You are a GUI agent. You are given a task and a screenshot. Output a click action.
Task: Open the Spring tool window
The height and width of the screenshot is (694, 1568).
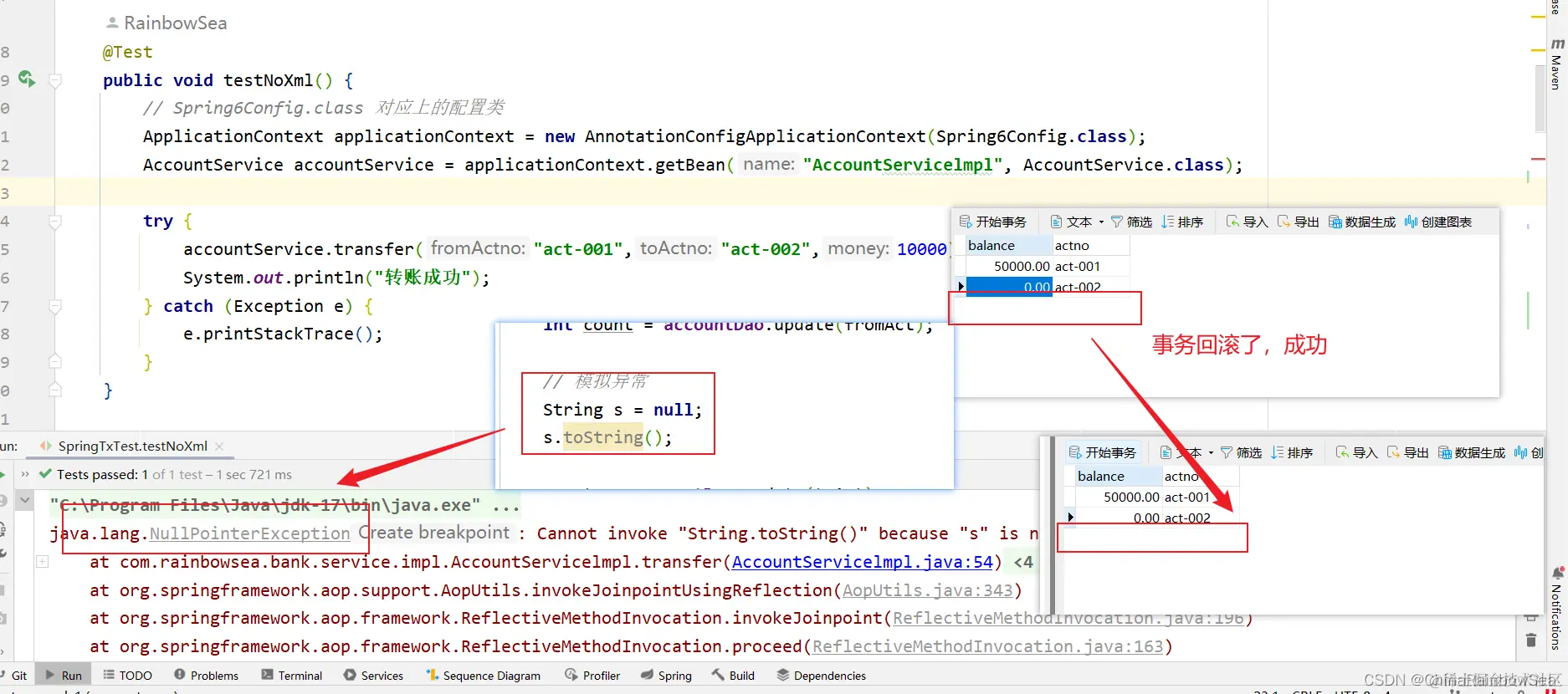coord(667,676)
